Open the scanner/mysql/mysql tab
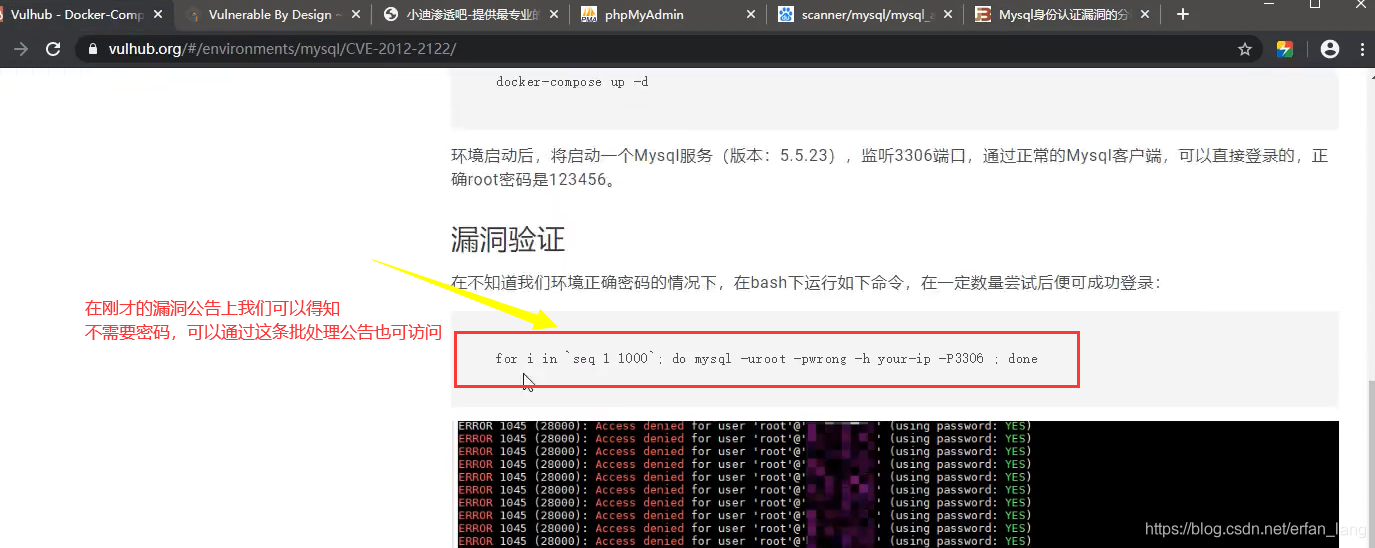 866,15
